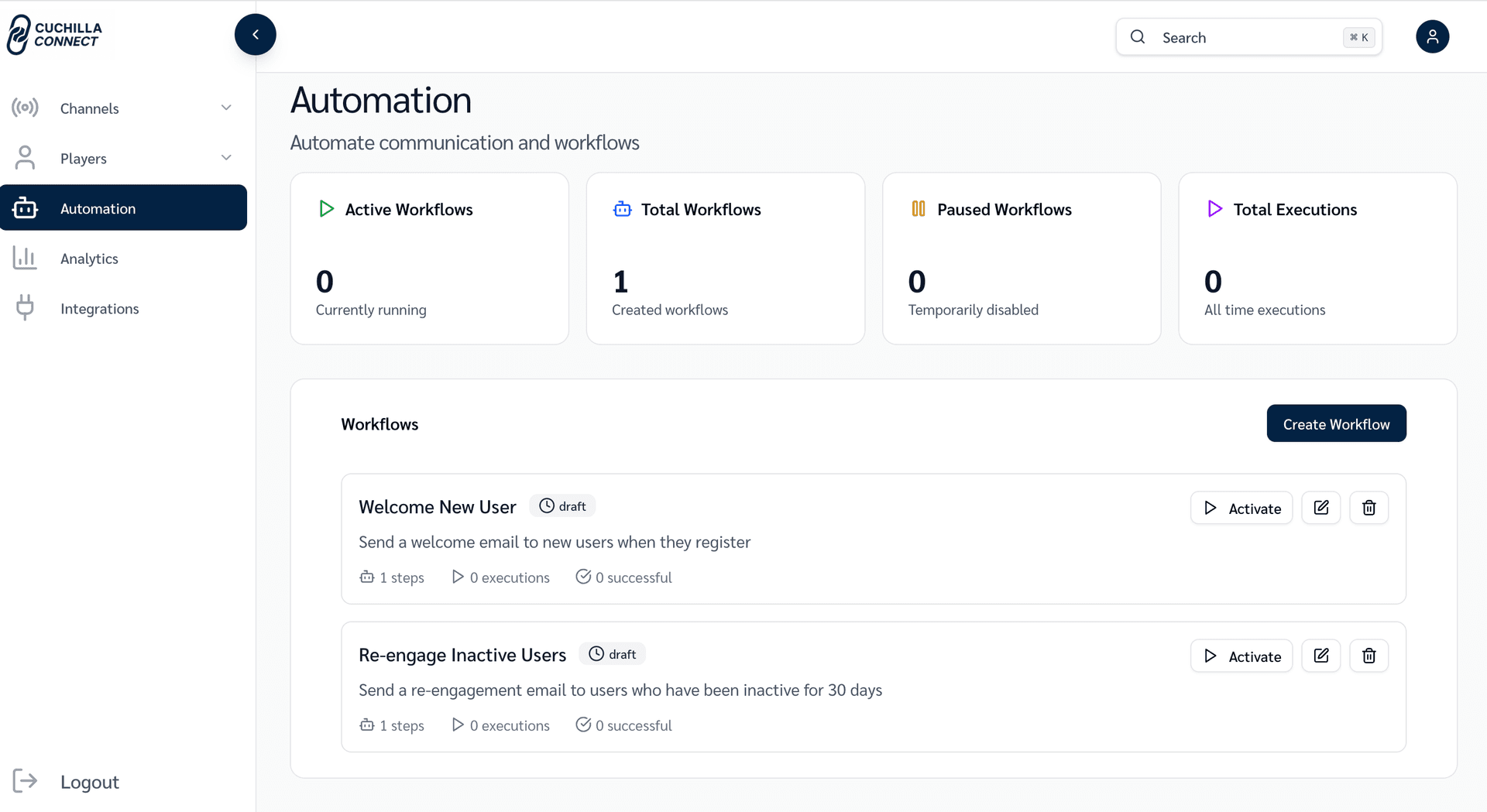1487x812 pixels.
Task: Click the user profile avatar icon
Action: click(x=1432, y=36)
